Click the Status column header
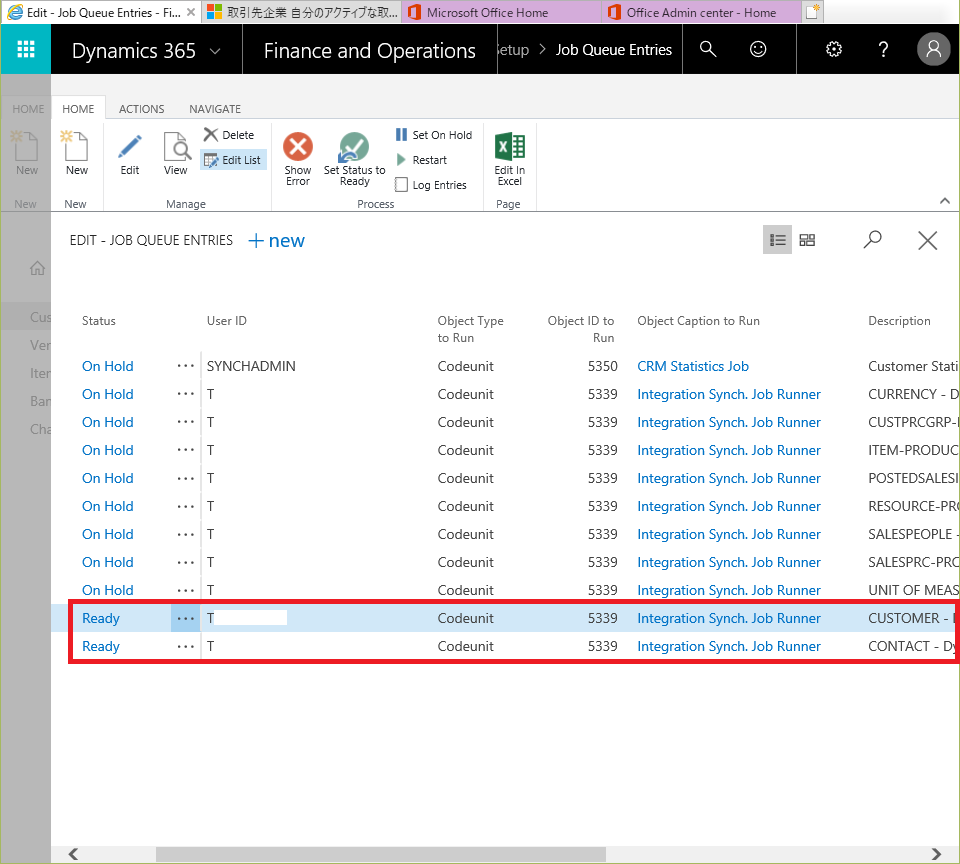This screenshot has height=864, width=960. click(99, 321)
